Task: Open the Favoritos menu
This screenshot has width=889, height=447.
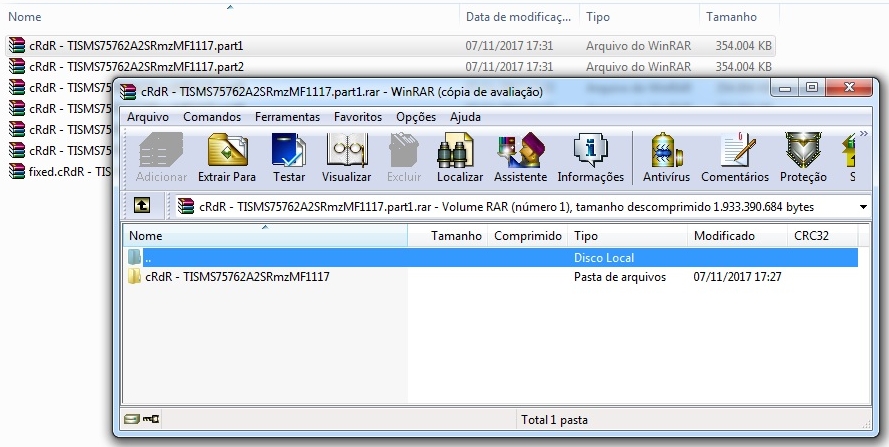Action: [x=358, y=117]
